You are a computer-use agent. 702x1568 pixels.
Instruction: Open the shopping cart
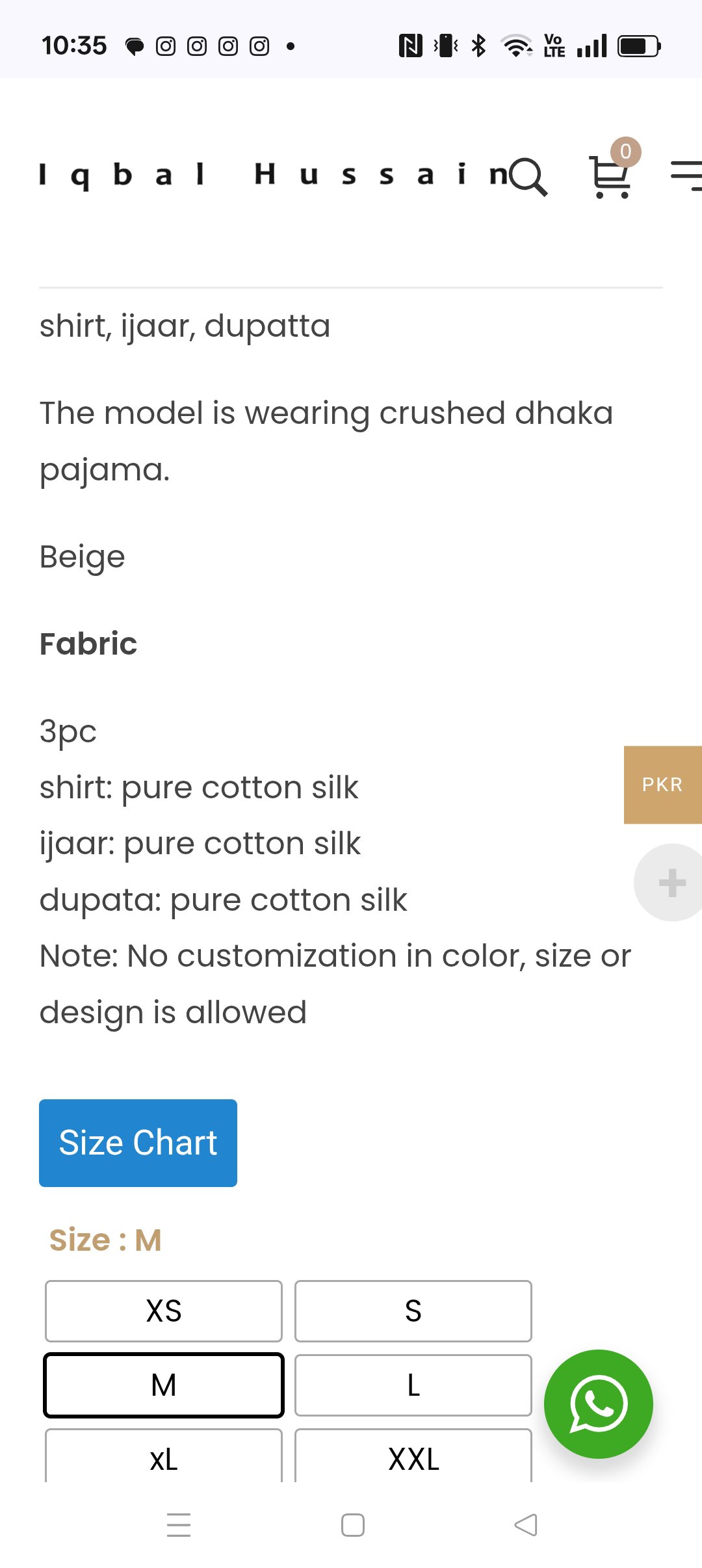pos(609,177)
